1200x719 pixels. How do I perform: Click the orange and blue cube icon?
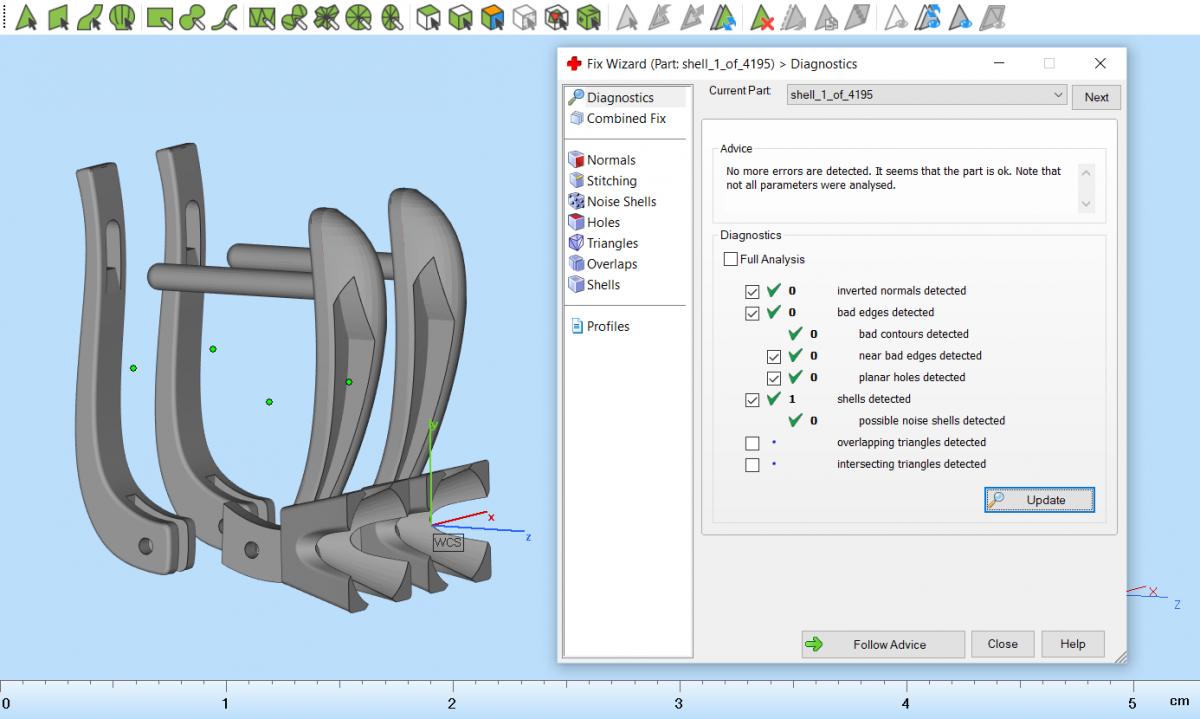click(492, 17)
